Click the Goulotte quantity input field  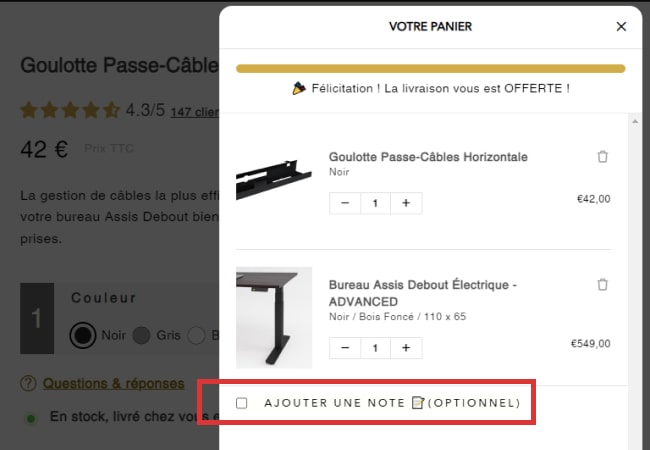click(x=375, y=203)
